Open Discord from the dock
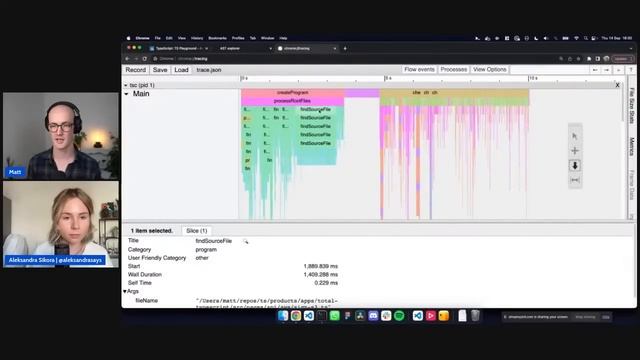This screenshot has width=640, height=360. pos(373,316)
